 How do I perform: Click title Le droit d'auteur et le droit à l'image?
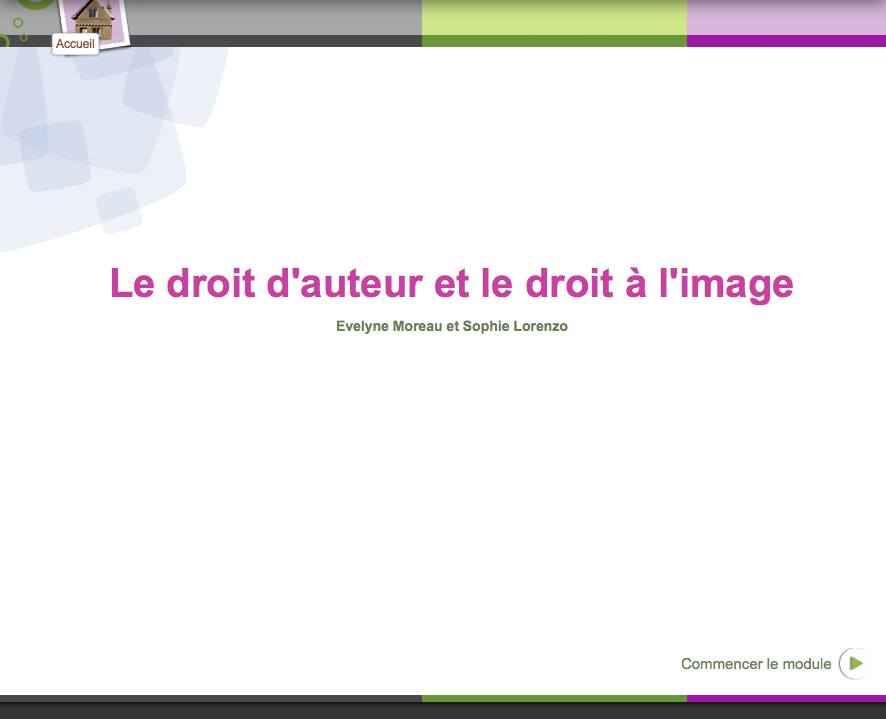pyautogui.click(x=451, y=284)
